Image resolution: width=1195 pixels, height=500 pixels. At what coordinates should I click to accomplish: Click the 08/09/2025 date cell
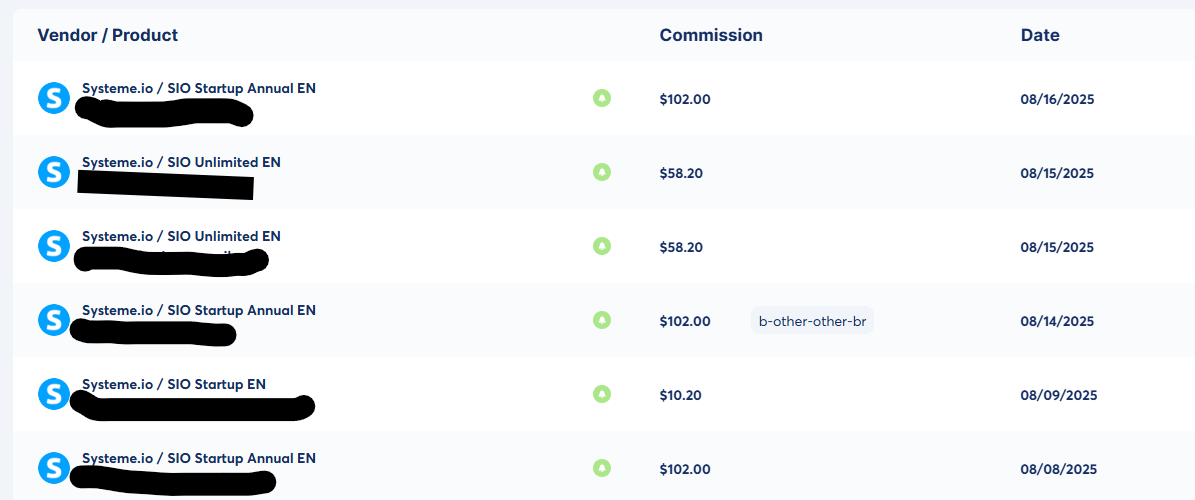point(1059,395)
